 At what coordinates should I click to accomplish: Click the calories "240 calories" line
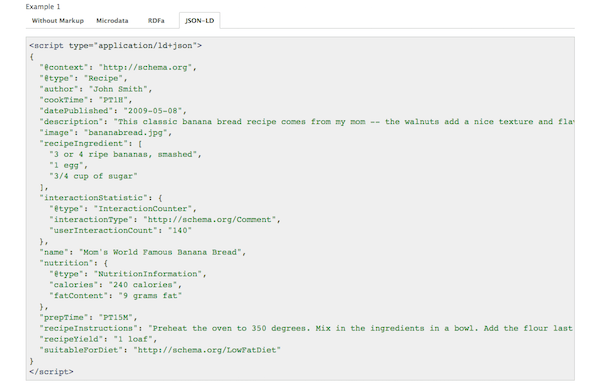(x=115, y=285)
